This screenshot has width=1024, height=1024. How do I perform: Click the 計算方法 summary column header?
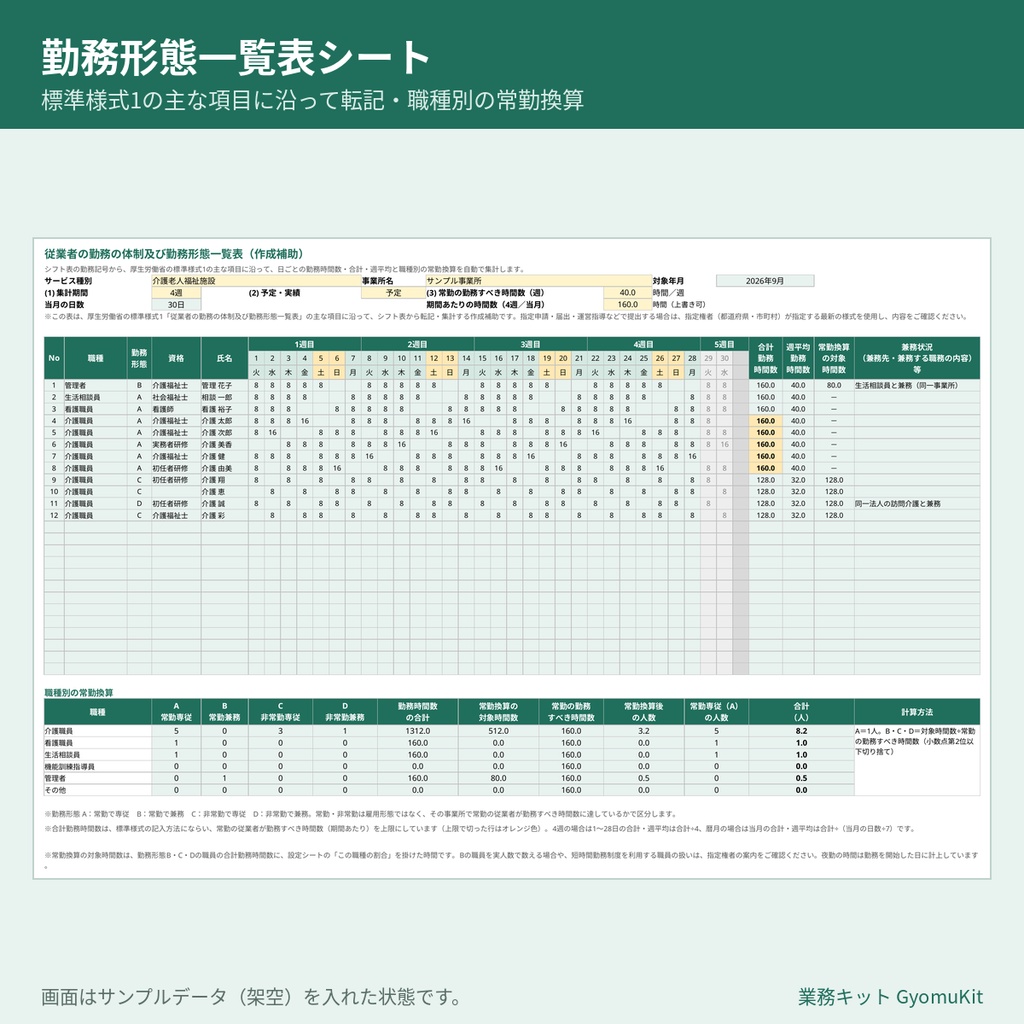point(917,712)
